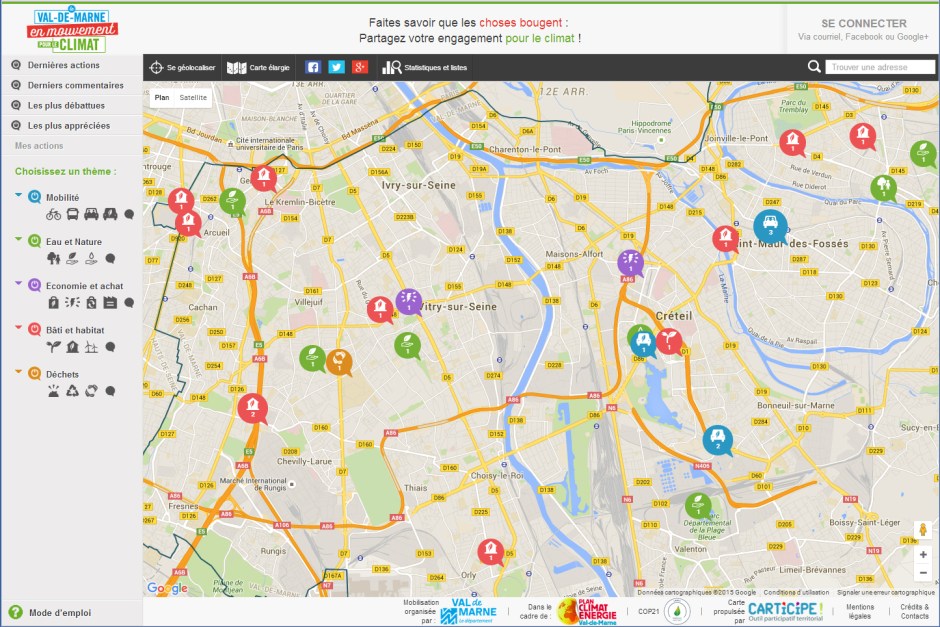Toggle the blue Mobilité theme power button
940x627 pixels.
[35, 197]
